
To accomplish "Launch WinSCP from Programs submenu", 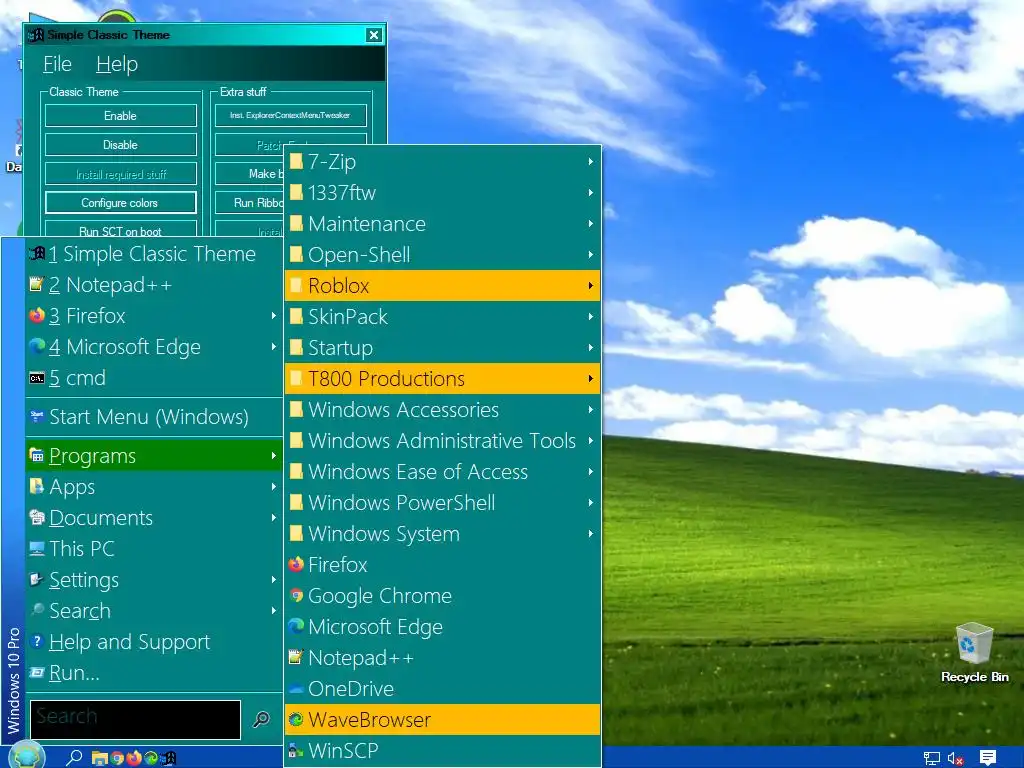I will (443, 751).
